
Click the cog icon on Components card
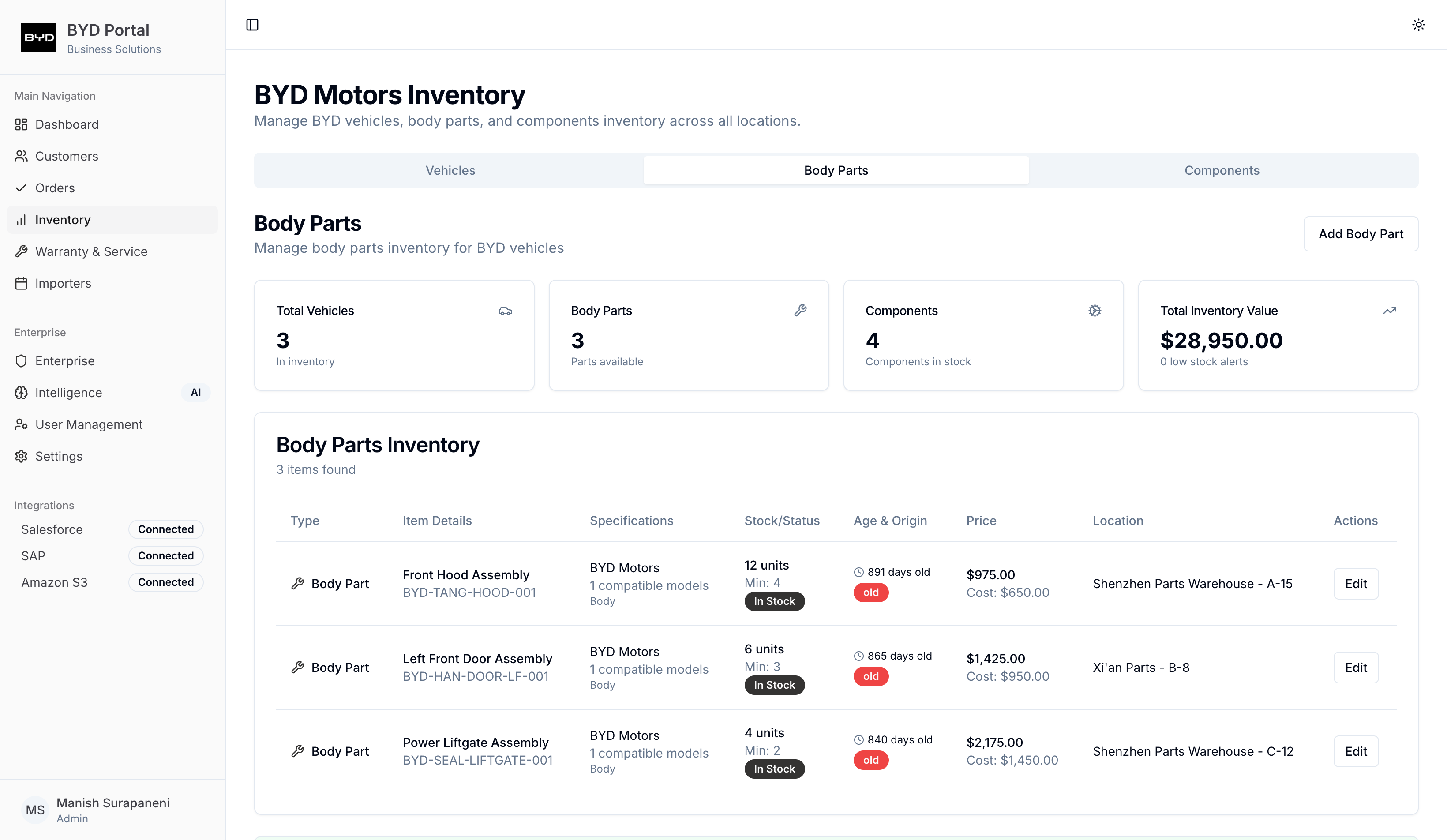pyautogui.click(x=1095, y=311)
